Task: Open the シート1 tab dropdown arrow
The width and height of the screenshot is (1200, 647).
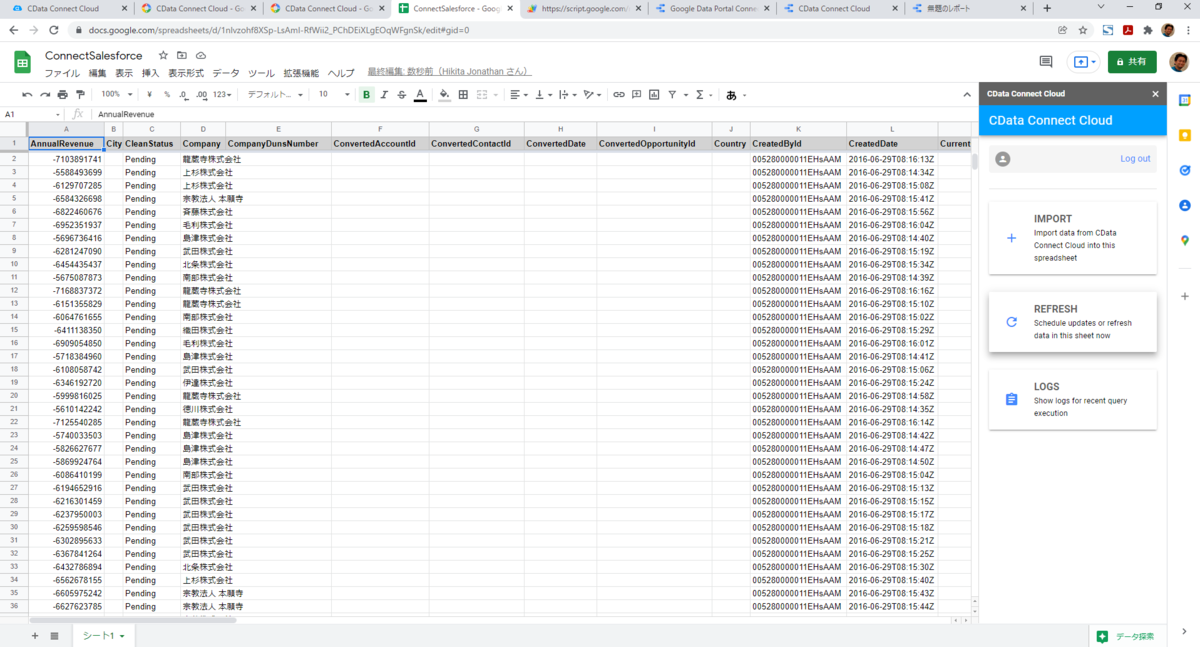Action: [x=122, y=636]
